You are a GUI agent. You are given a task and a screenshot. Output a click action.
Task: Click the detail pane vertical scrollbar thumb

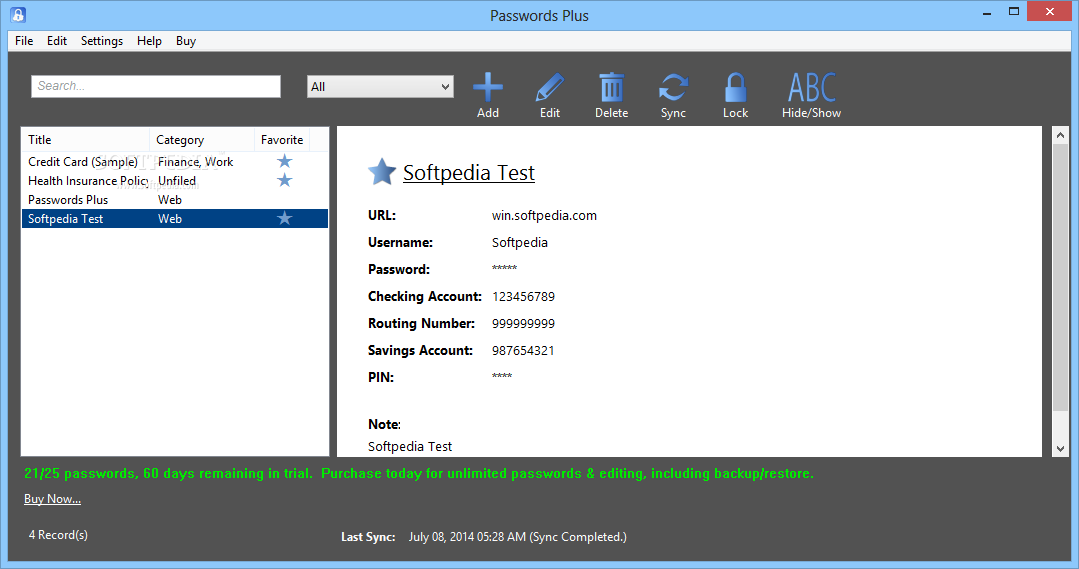point(1060,279)
